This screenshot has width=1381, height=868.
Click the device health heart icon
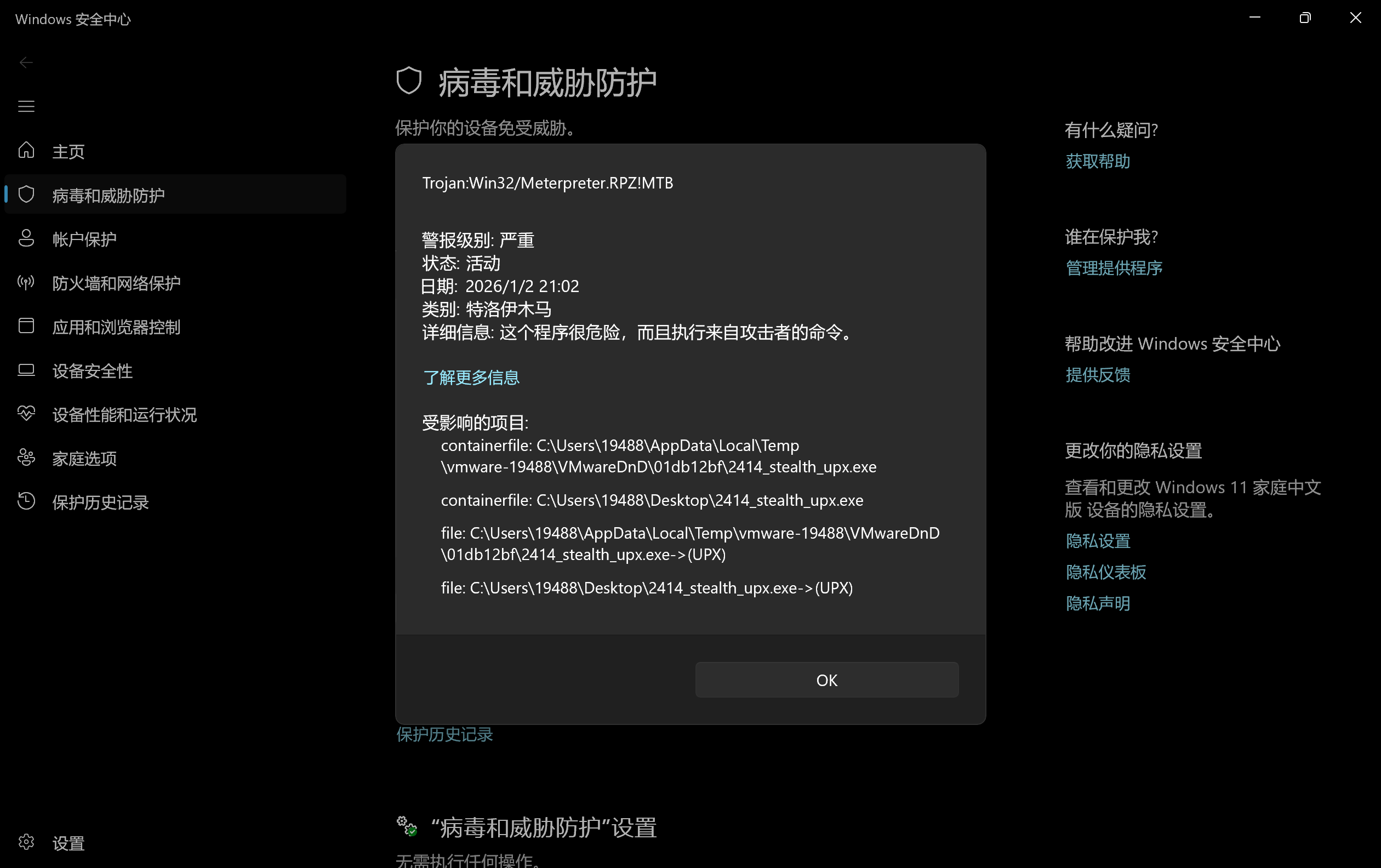point(26,414)
